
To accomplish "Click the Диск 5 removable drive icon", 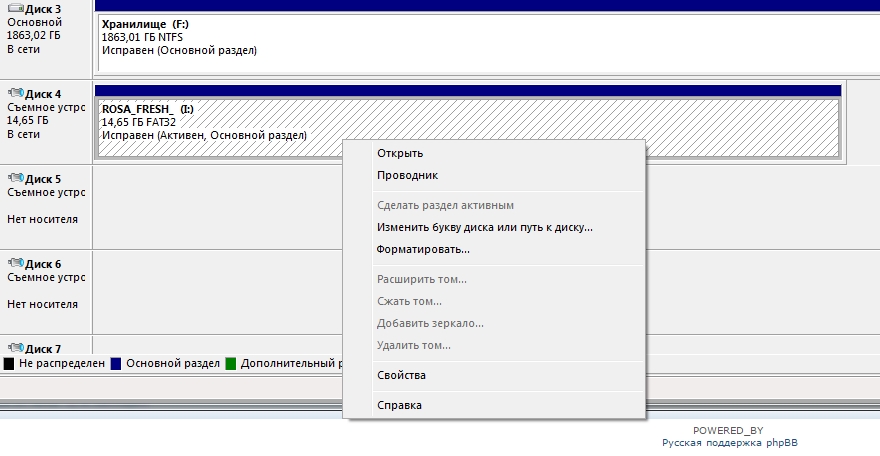I will [16, 178].
